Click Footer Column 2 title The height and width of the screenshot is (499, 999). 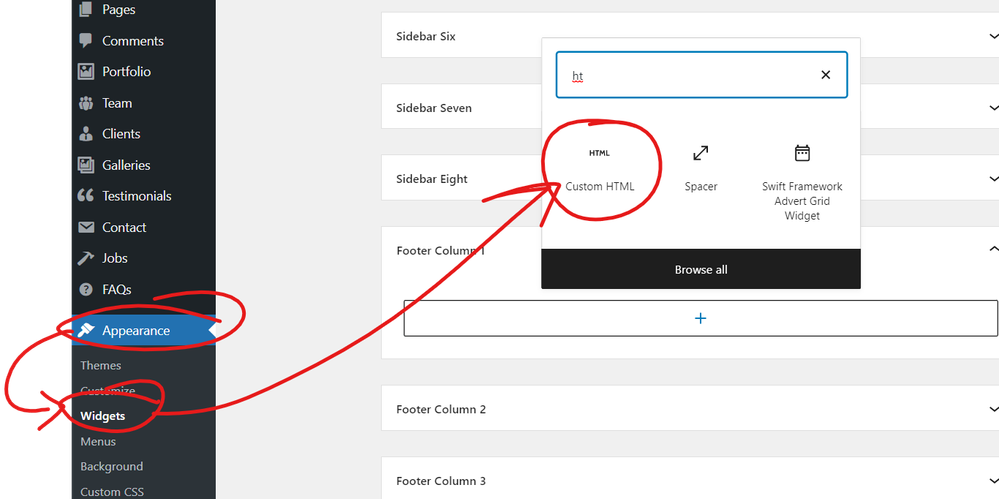click(x=441, y=409)
